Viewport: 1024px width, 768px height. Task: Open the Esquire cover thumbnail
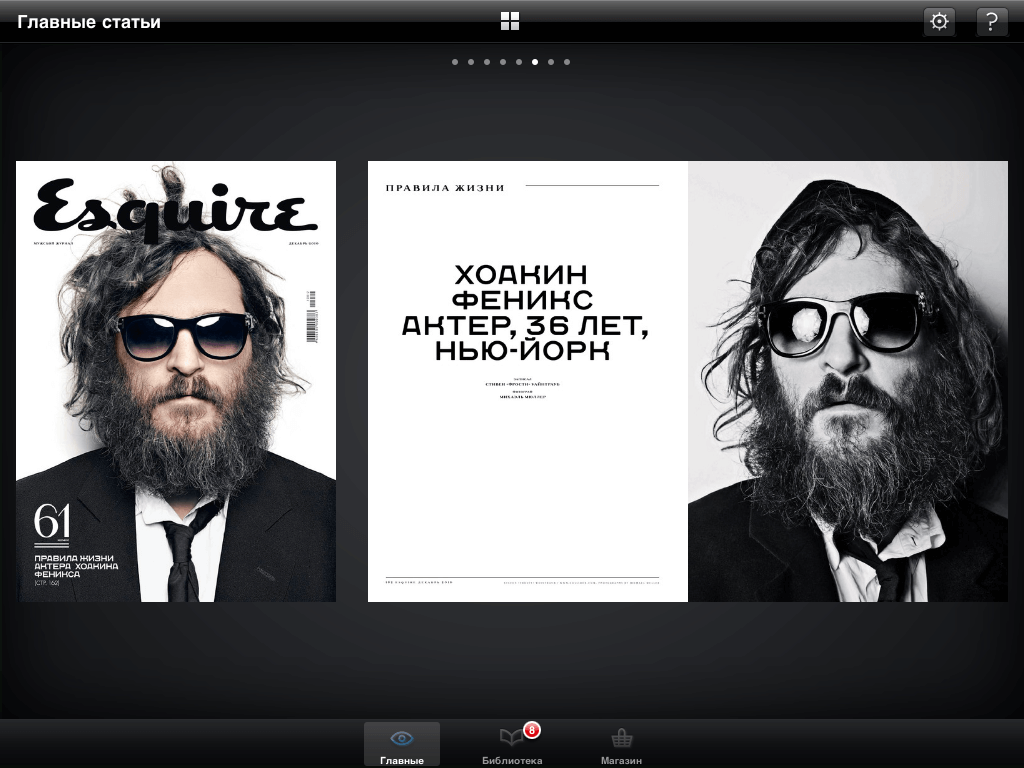pos(176,381)
